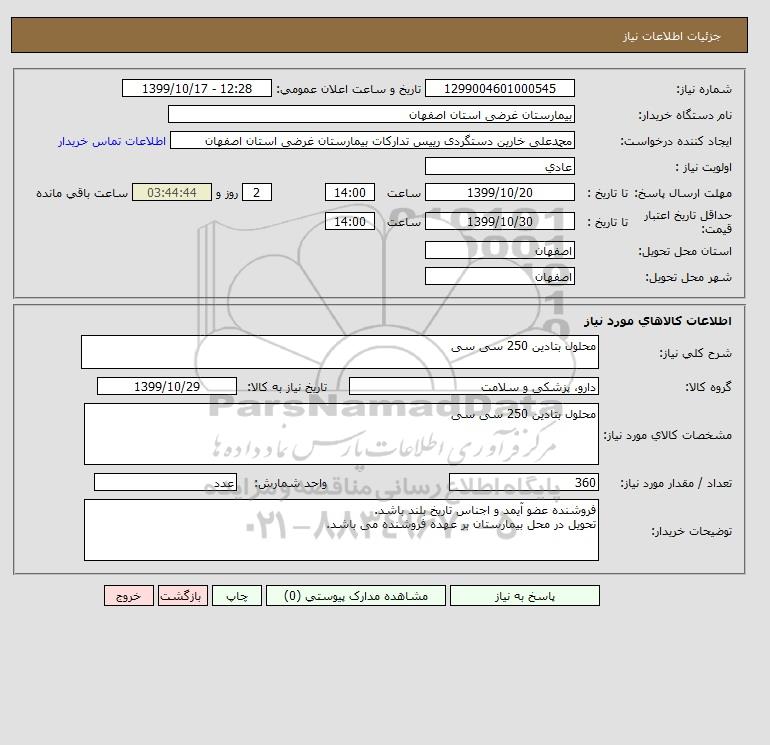This screenshot has height=745, width=770.
Task: Click the مشخصات کالای مورد نیاز text area
Action: pos(341,434)
